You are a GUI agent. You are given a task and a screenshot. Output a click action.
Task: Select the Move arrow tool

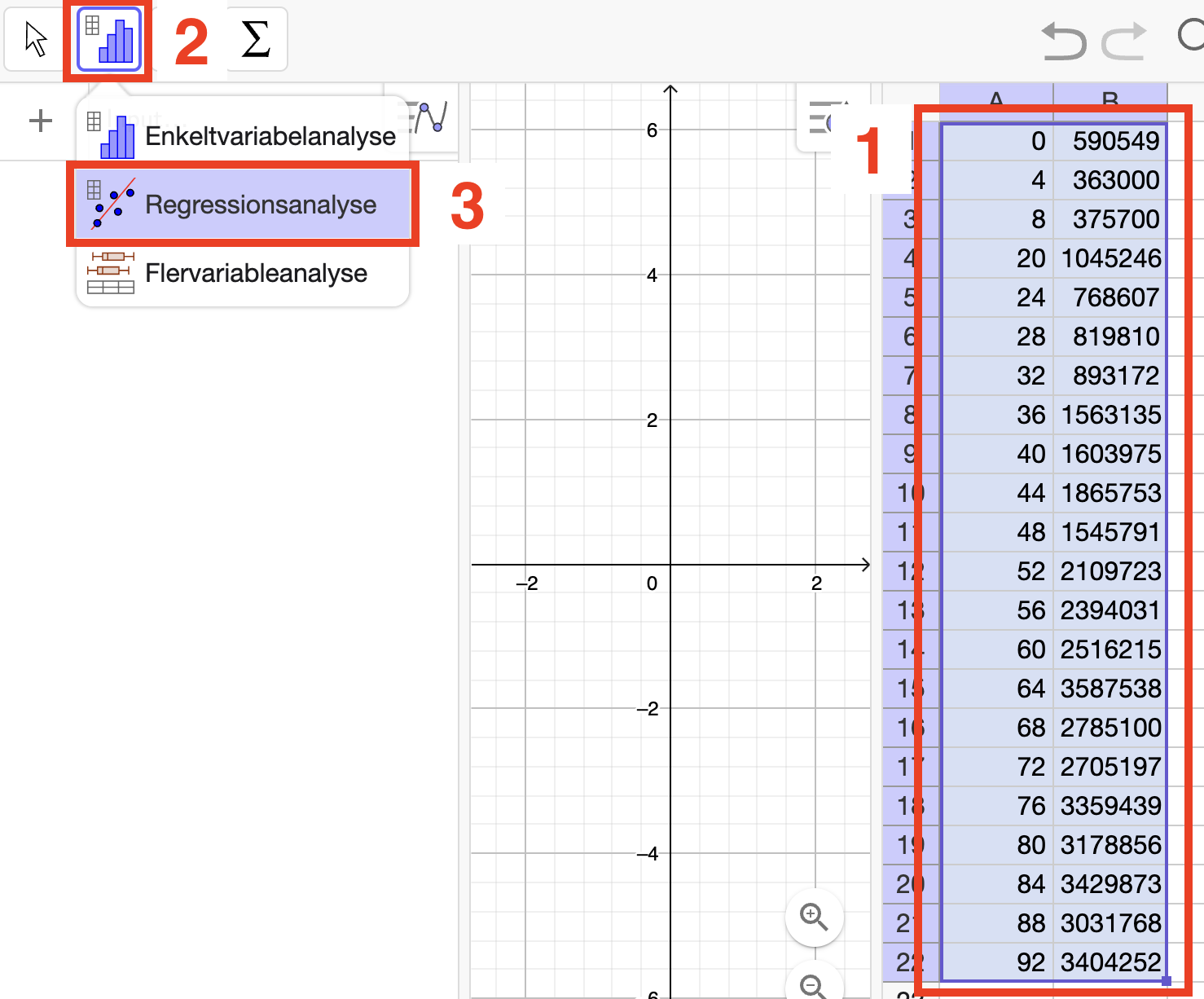click(x=36, y=39)
